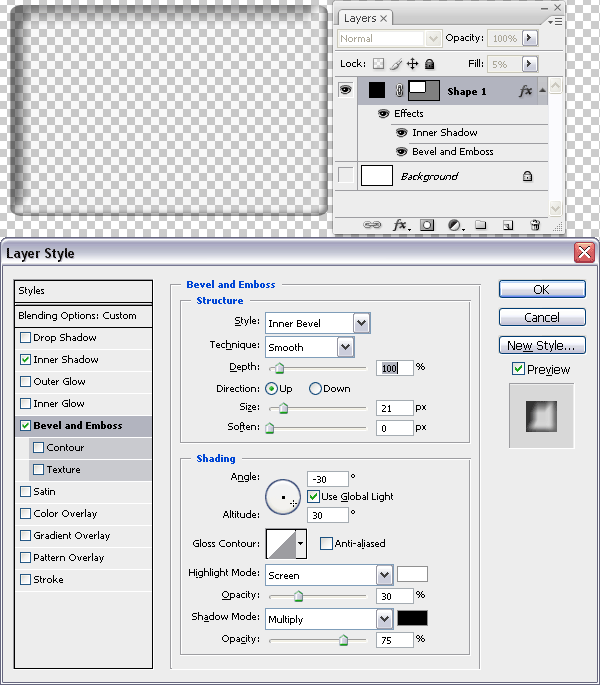Open the Layers panel tab
Viewport: 600px width, 685px height.
click(x=361, y=19)
